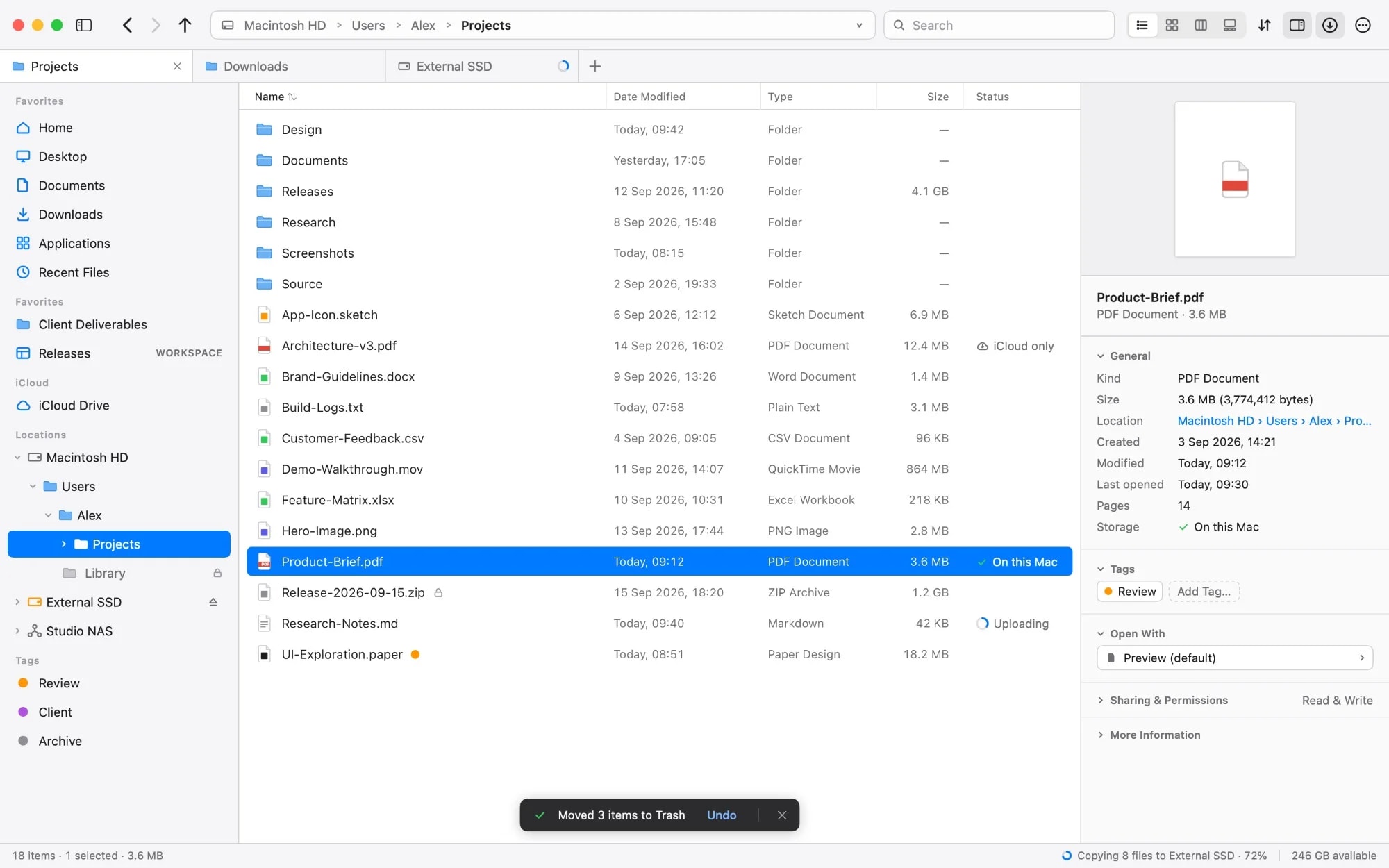The image size is (1389, 868).
Task: Add a new tab with plus button
Action: coord(595,66)
